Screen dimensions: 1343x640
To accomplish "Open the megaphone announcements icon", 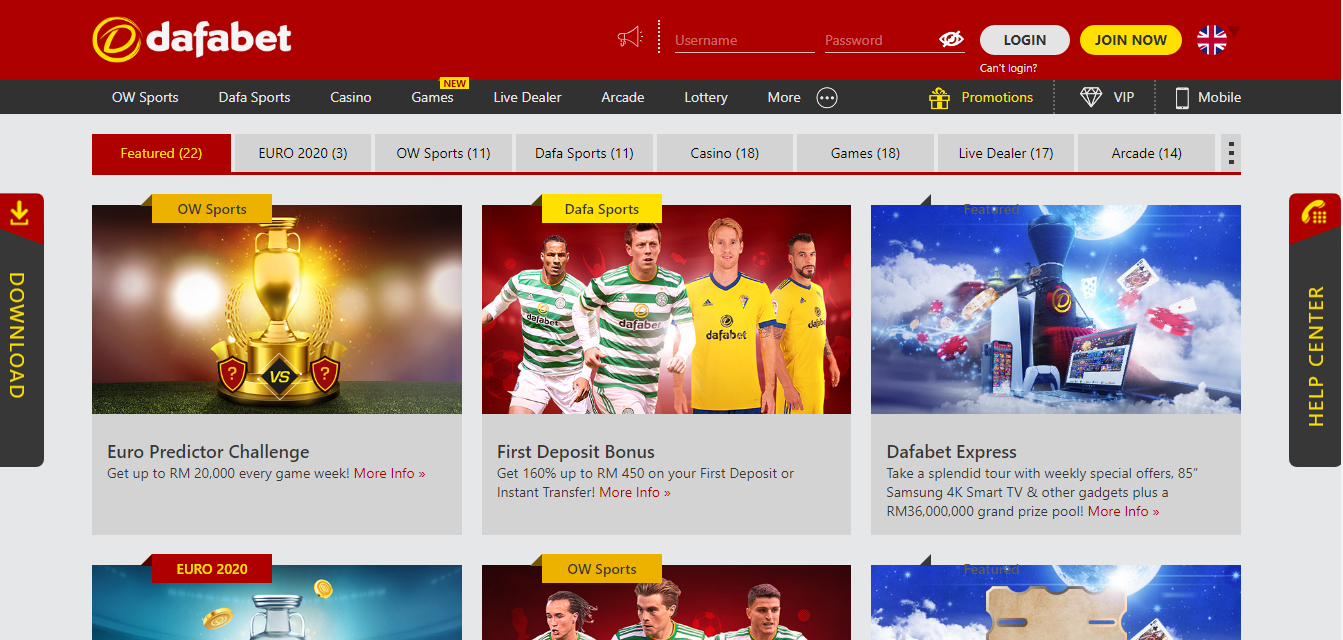I will pyautogui.click(x=630, y=38).
